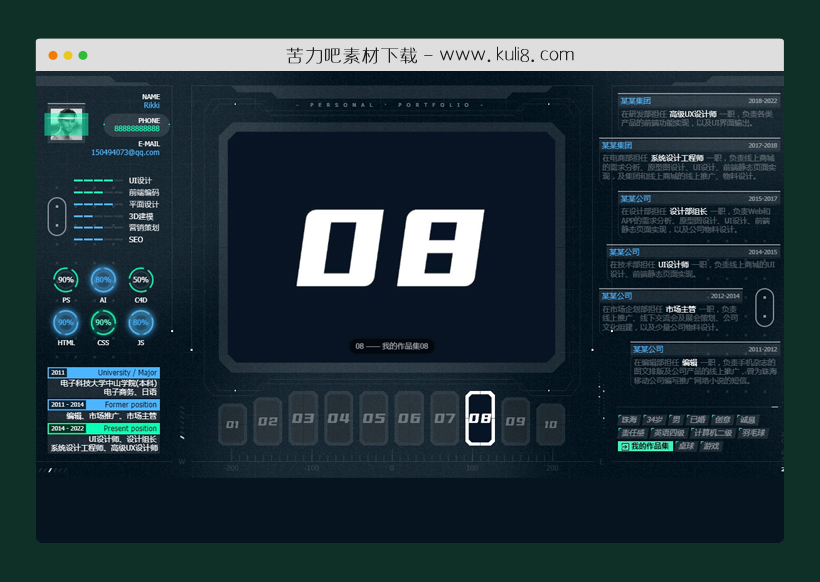Switch to portfolio item 10
Viewport: 820px width, 582px height.
click(x=550, y=424)
